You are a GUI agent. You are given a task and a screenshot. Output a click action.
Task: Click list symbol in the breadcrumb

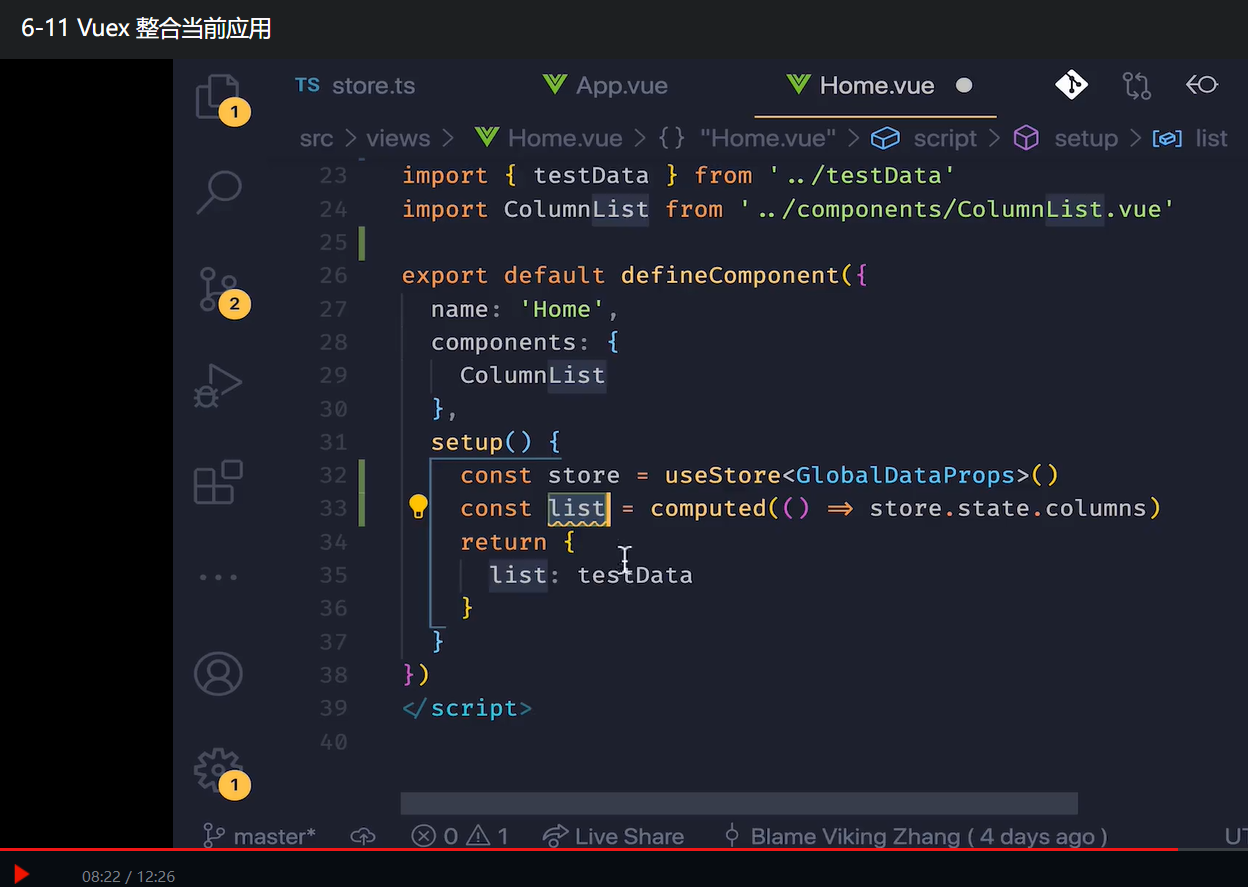[x=1190, y=138]
